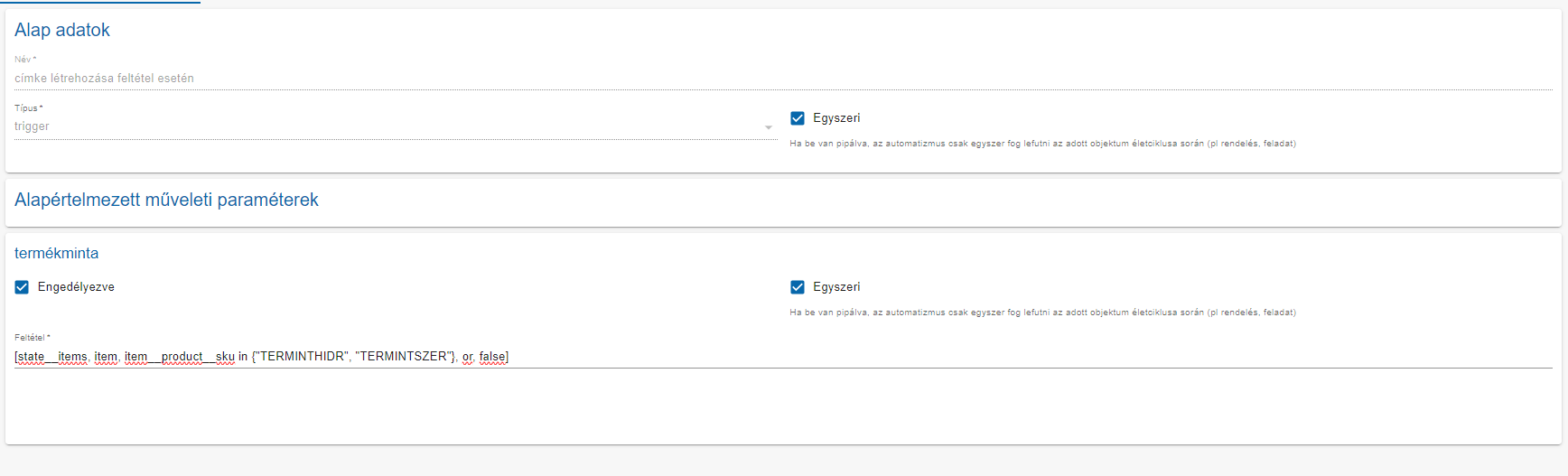Click the Egyszeri label under termékminta
The height and width of the screenshot is (476, 1568).
coord(836,287)
